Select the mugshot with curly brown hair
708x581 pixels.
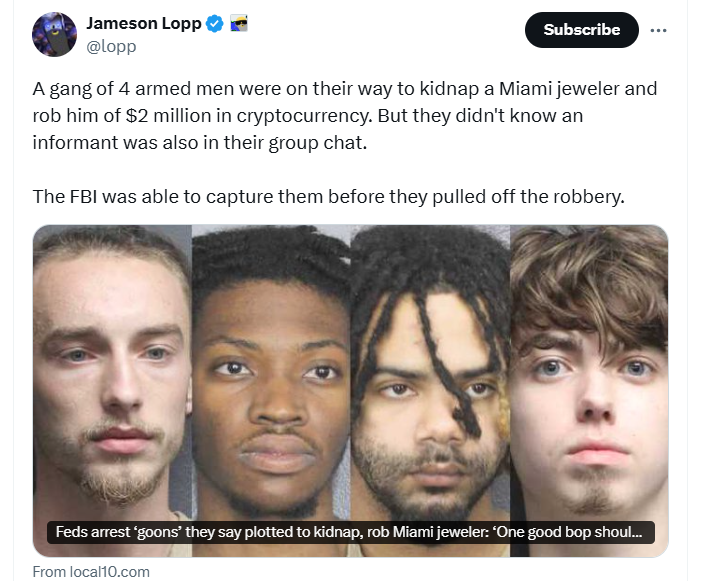pos(589,390)
